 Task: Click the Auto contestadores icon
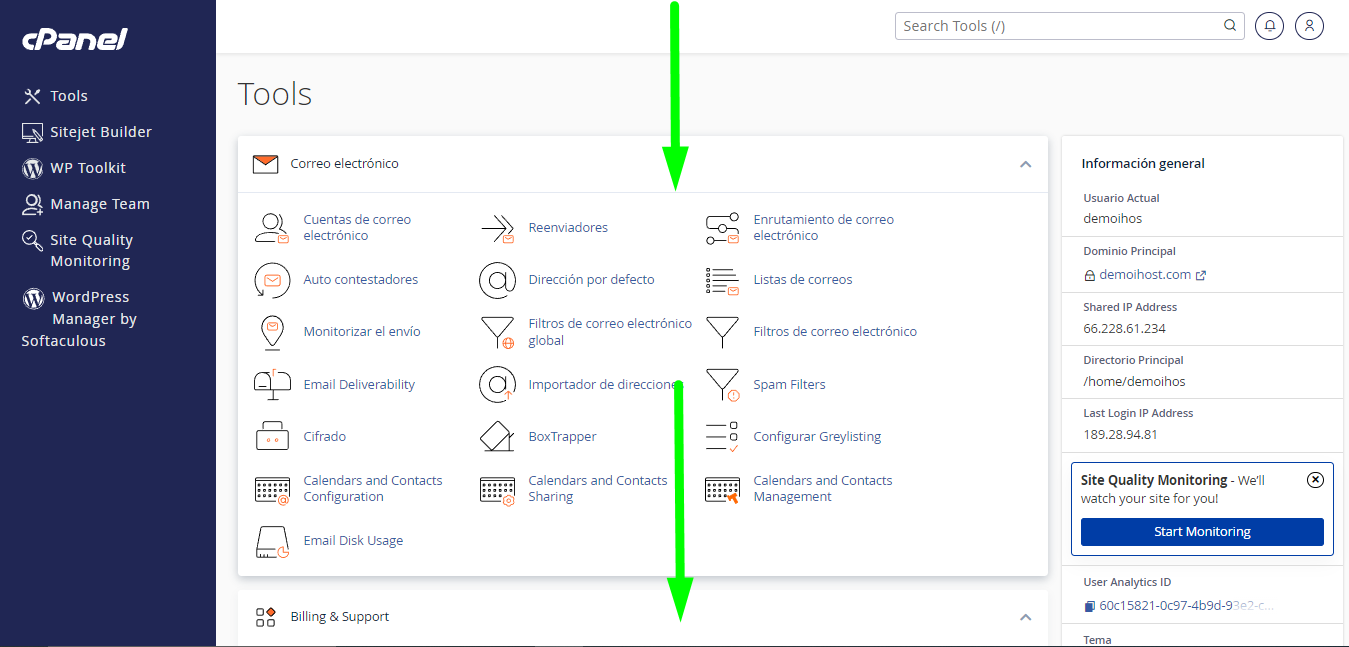click(x=361, y=280)
